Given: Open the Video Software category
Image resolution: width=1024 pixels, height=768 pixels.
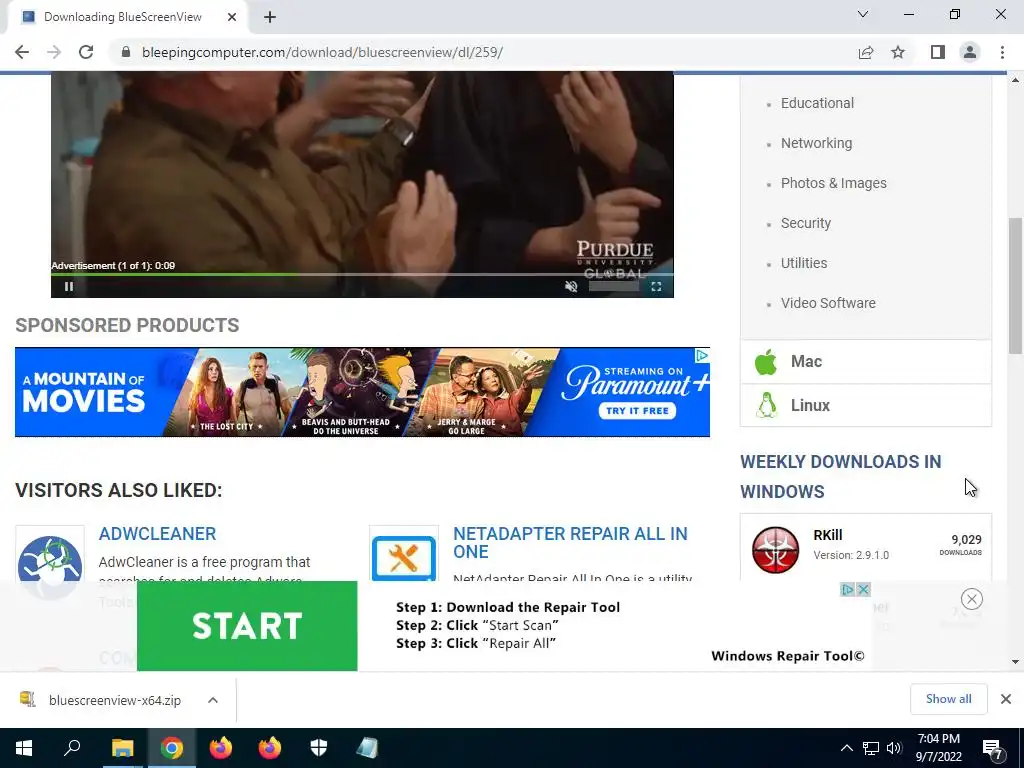Looking at the screenshot, I should 828,303.
